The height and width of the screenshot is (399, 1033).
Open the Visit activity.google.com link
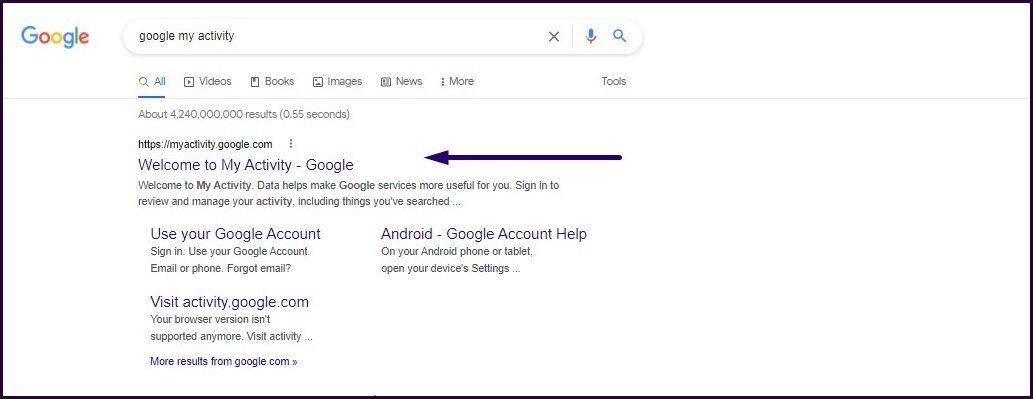[229, 302]
